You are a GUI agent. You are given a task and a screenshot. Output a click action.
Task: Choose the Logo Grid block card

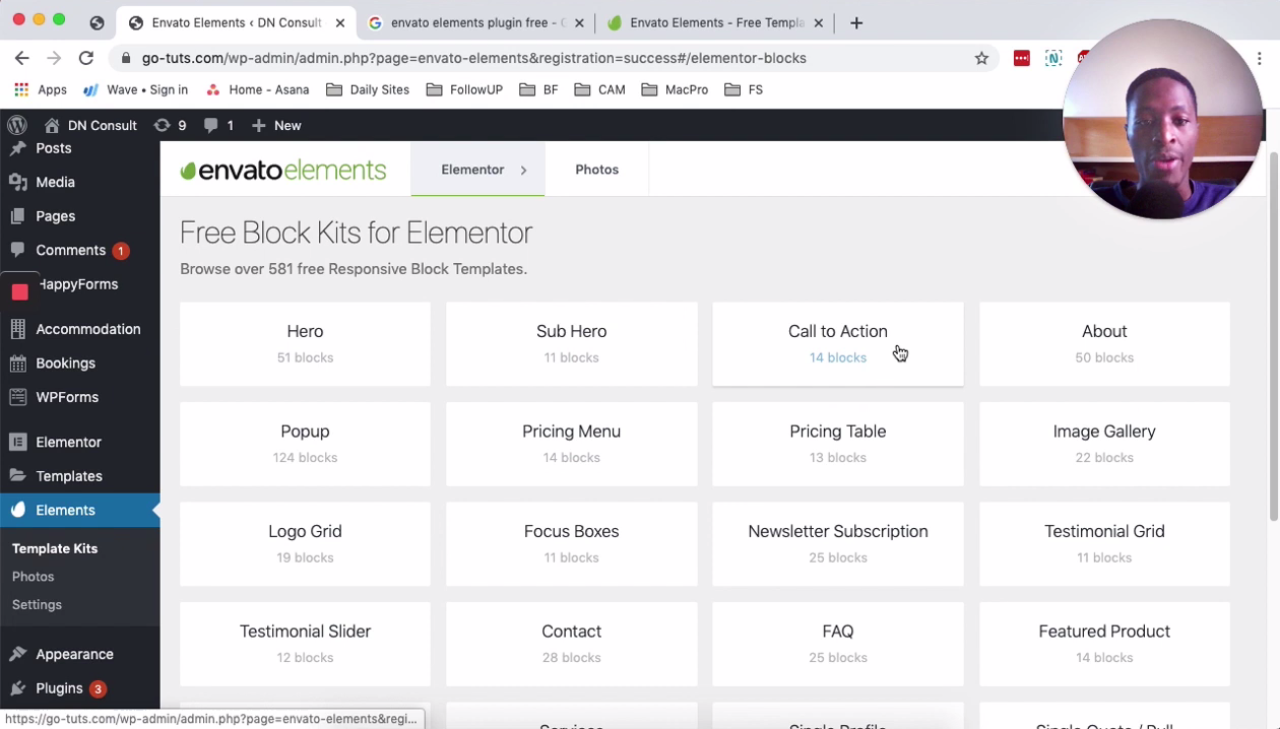point(305,544)
